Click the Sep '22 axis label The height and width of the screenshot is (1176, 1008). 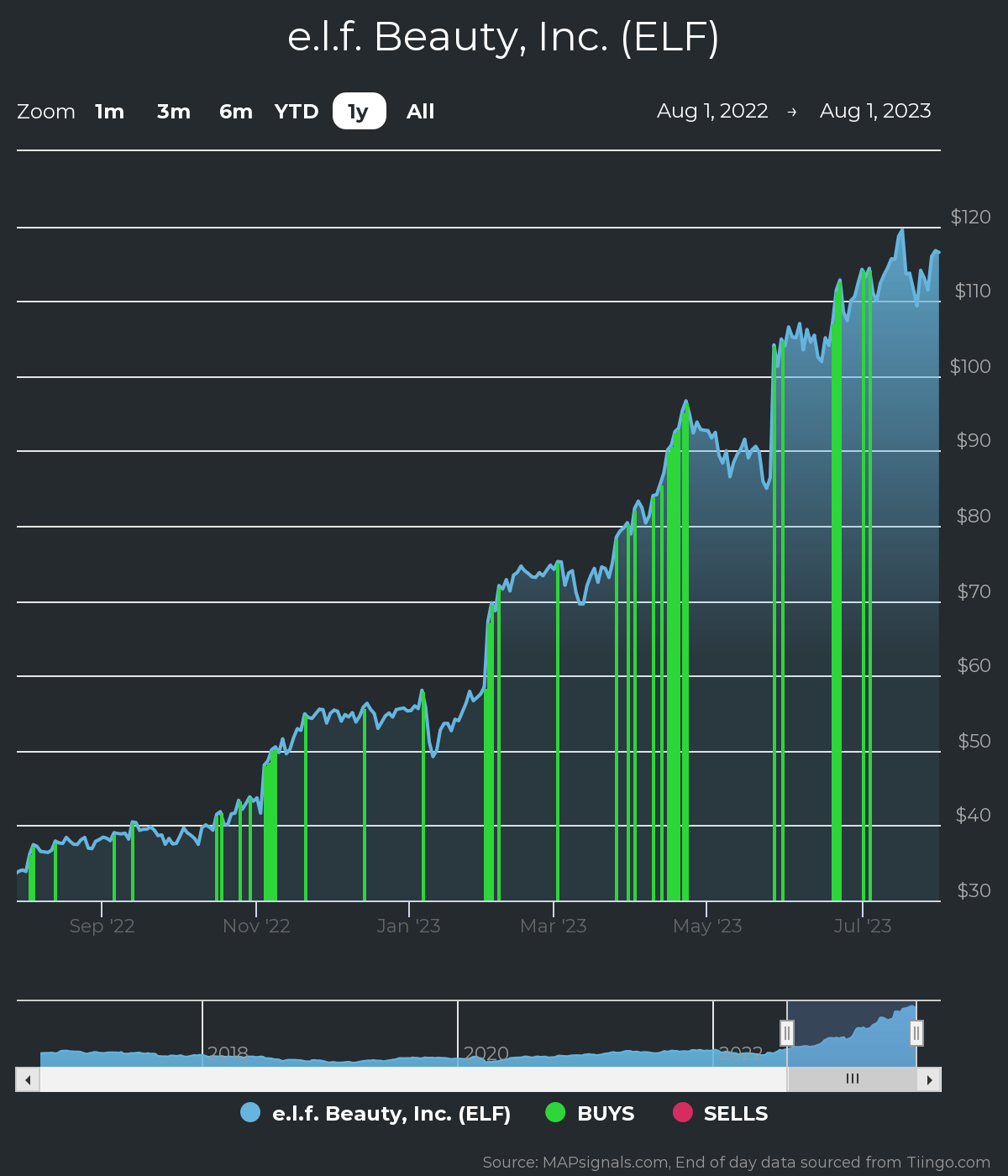click(x=102, y=927)
